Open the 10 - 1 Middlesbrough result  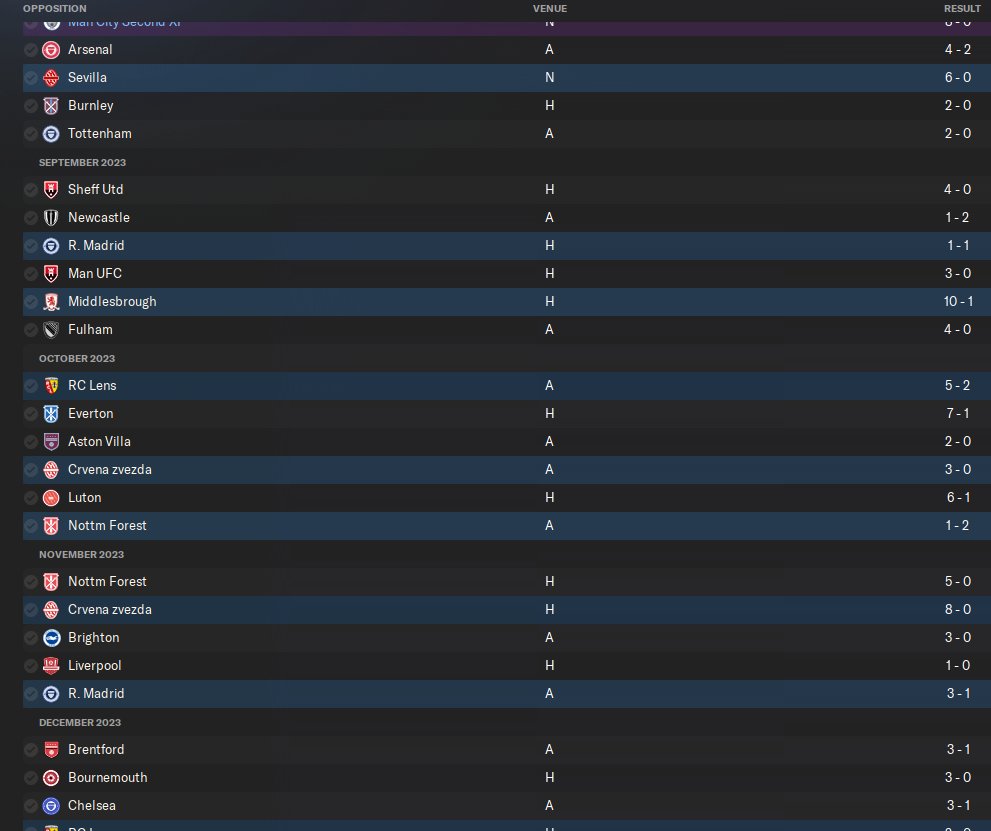point(956,301)
